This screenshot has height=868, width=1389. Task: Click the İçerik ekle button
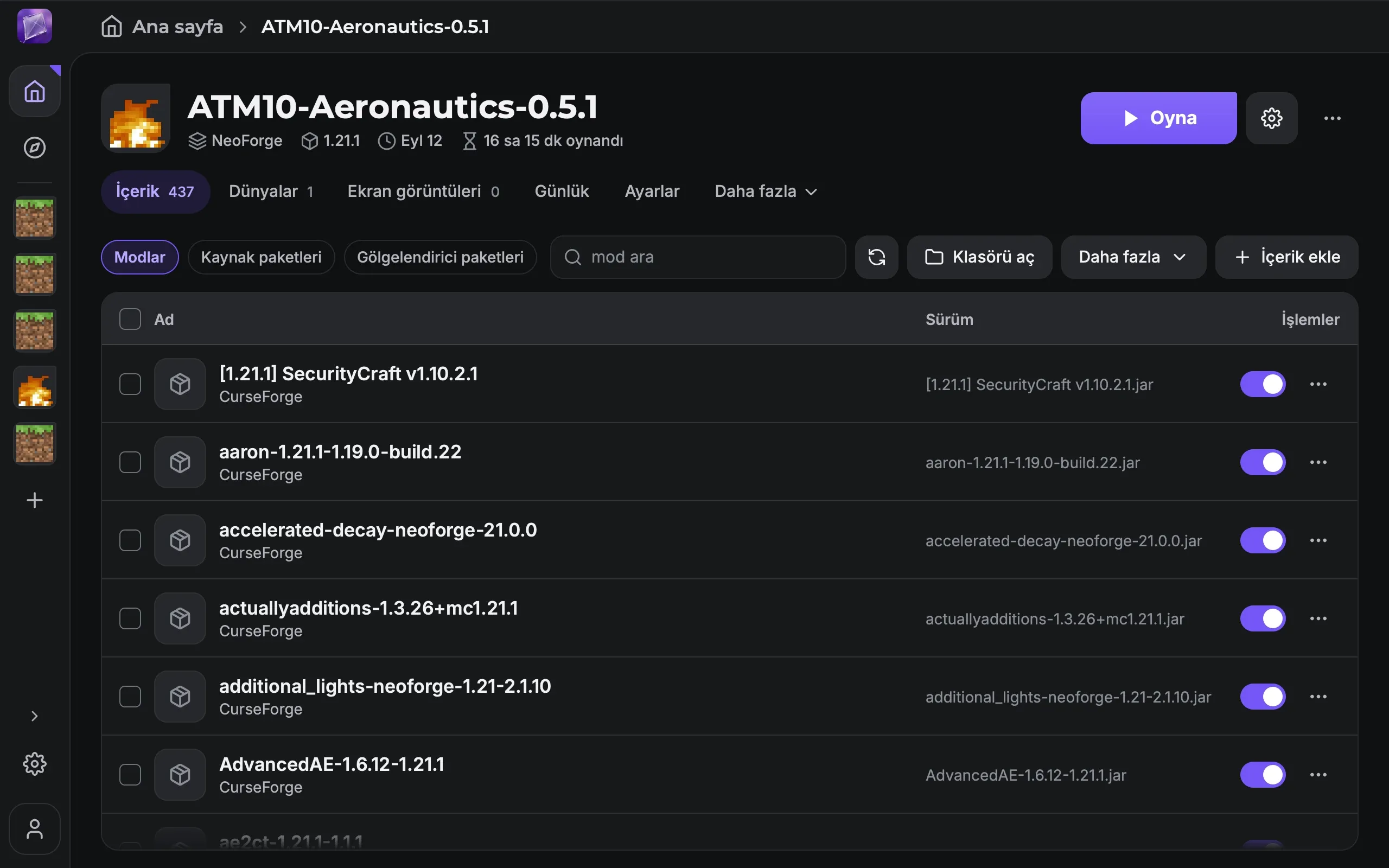[x=1286, y=257]
